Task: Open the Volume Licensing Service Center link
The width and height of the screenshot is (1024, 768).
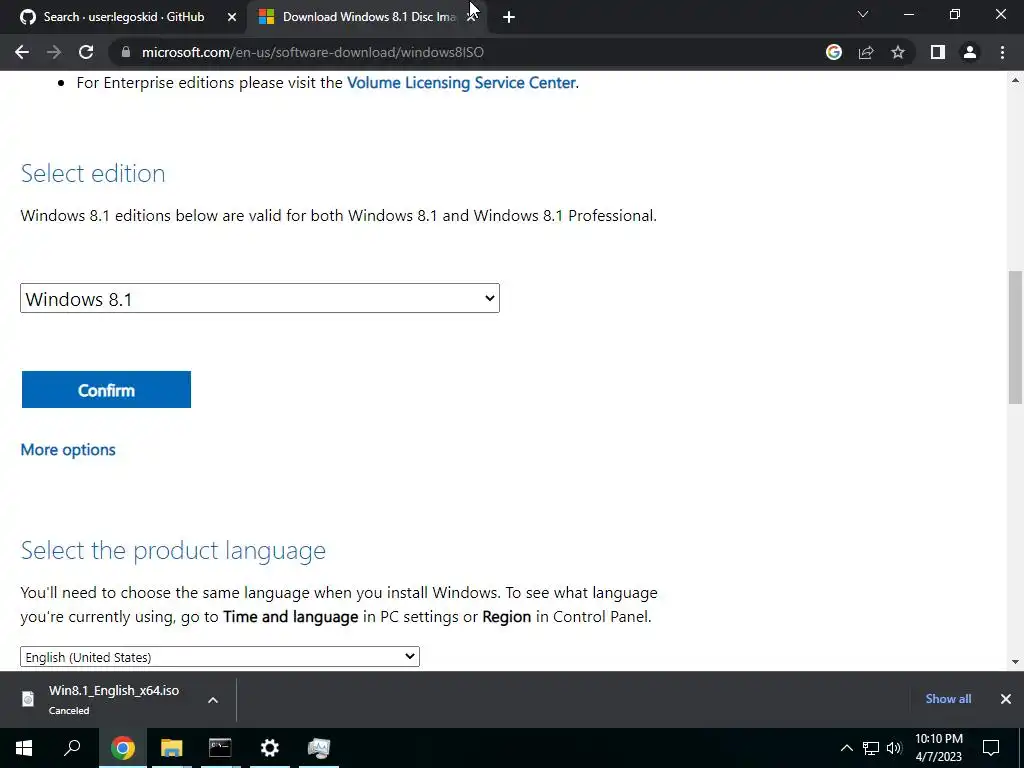Action: tap(461, 82)
